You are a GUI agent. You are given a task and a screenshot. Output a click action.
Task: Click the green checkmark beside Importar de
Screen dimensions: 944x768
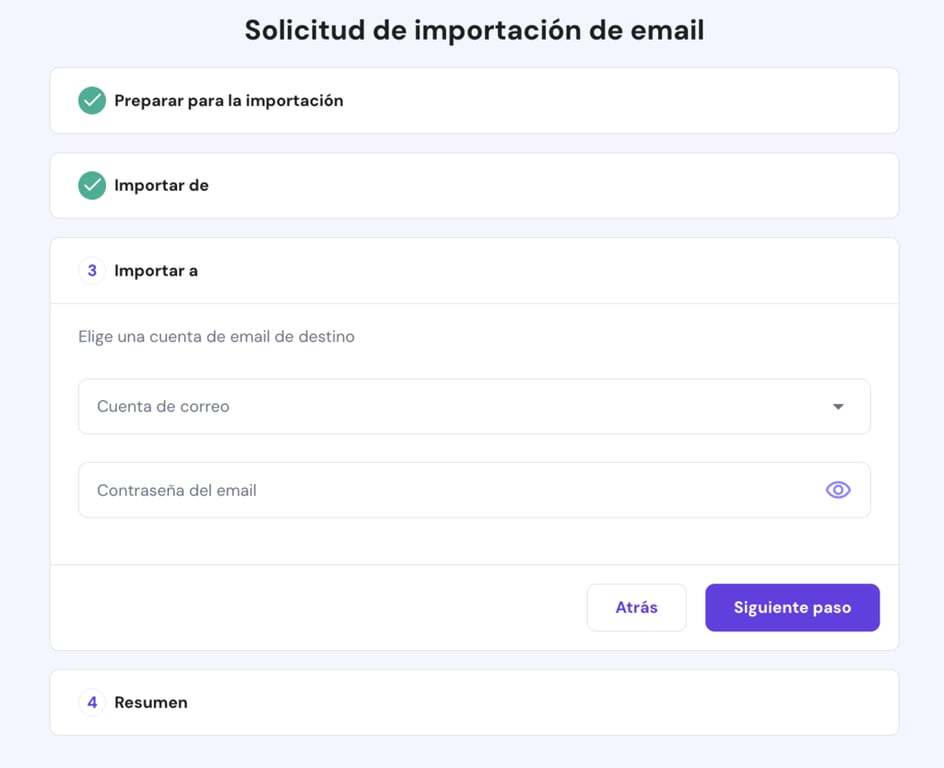point(91,185)
